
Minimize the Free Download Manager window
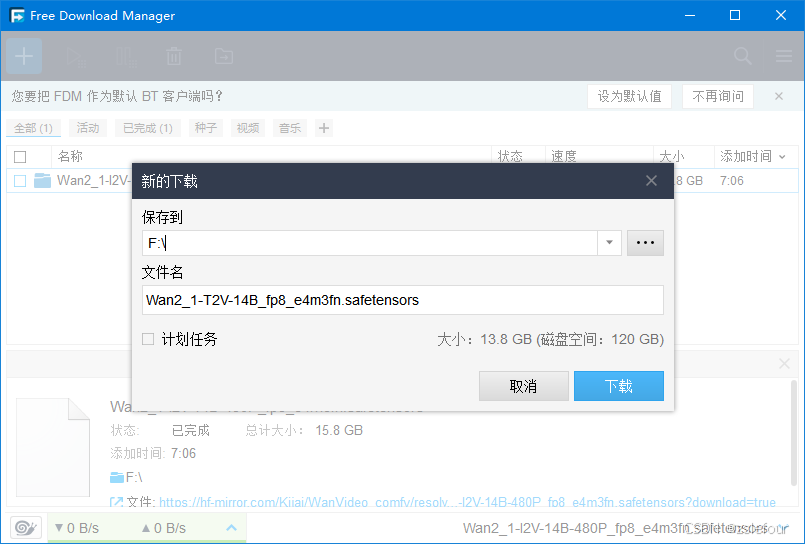tap(690, 15)
